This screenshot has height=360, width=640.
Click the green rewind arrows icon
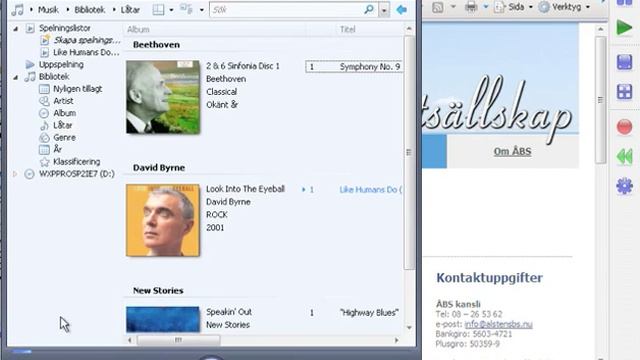point(624,157)
